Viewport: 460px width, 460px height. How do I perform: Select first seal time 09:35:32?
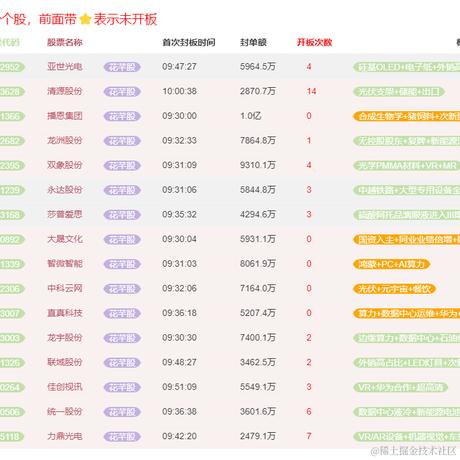pyautogui.click(x=179, y=215)
